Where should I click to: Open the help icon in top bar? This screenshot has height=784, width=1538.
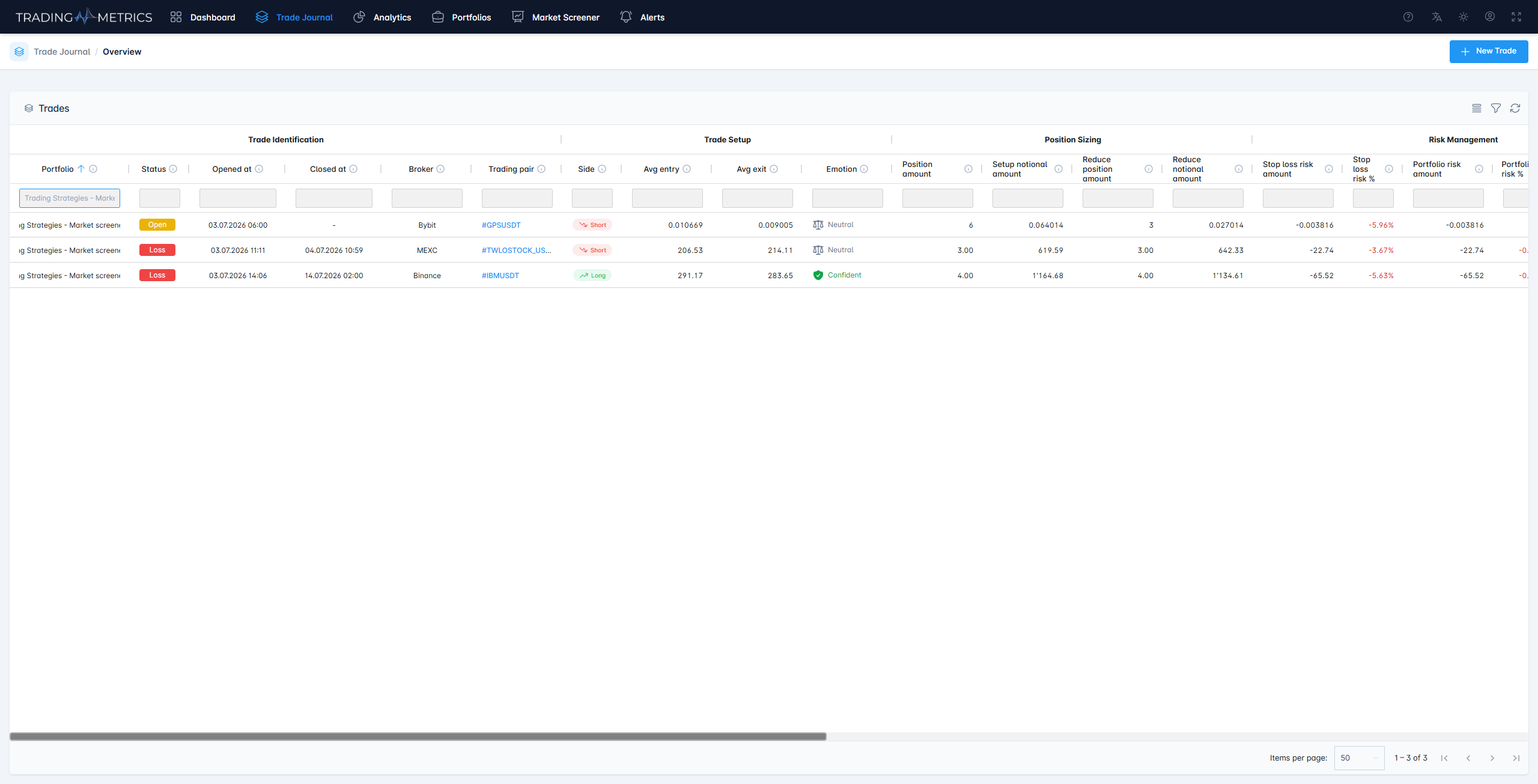pyautogui.click(x=1408, y=17)
